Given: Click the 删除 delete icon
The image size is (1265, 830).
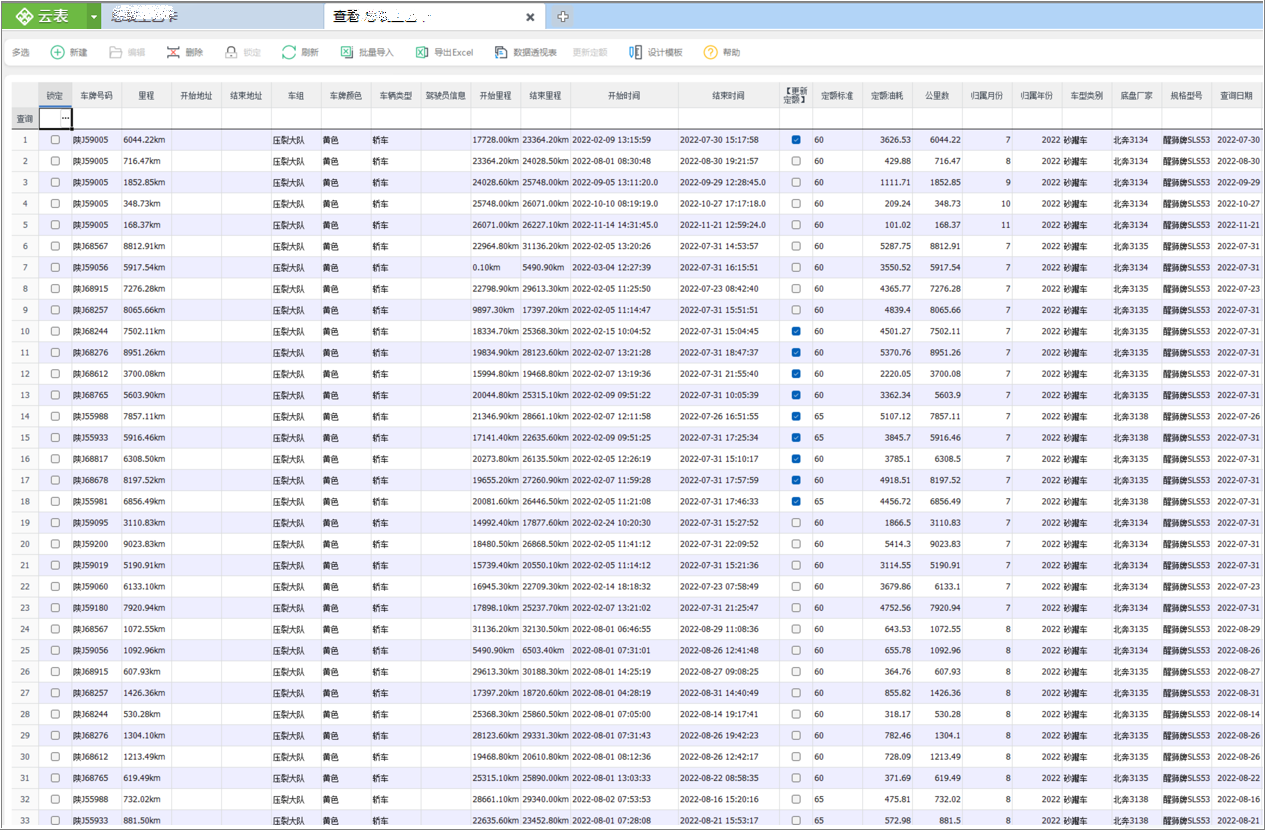Looking at the screenshot, I should (174, 52).
